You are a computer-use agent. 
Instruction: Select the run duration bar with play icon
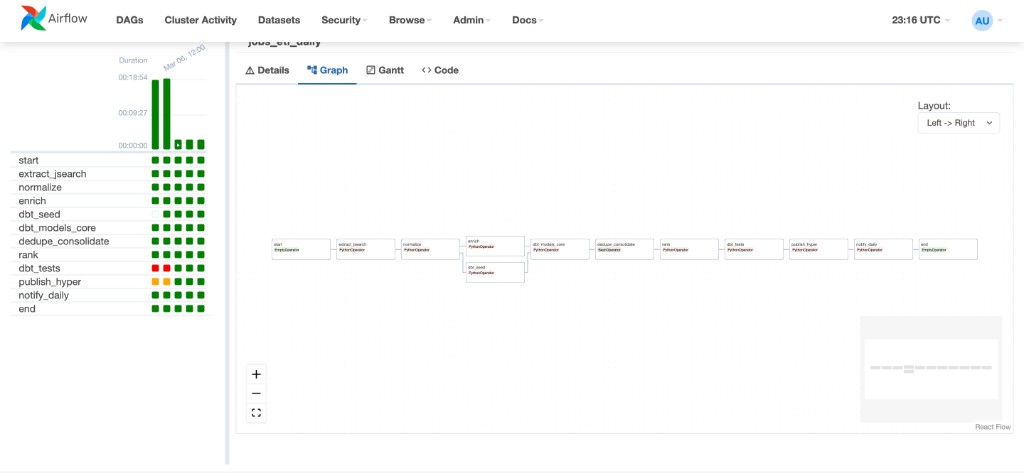(x=178, y=144)
